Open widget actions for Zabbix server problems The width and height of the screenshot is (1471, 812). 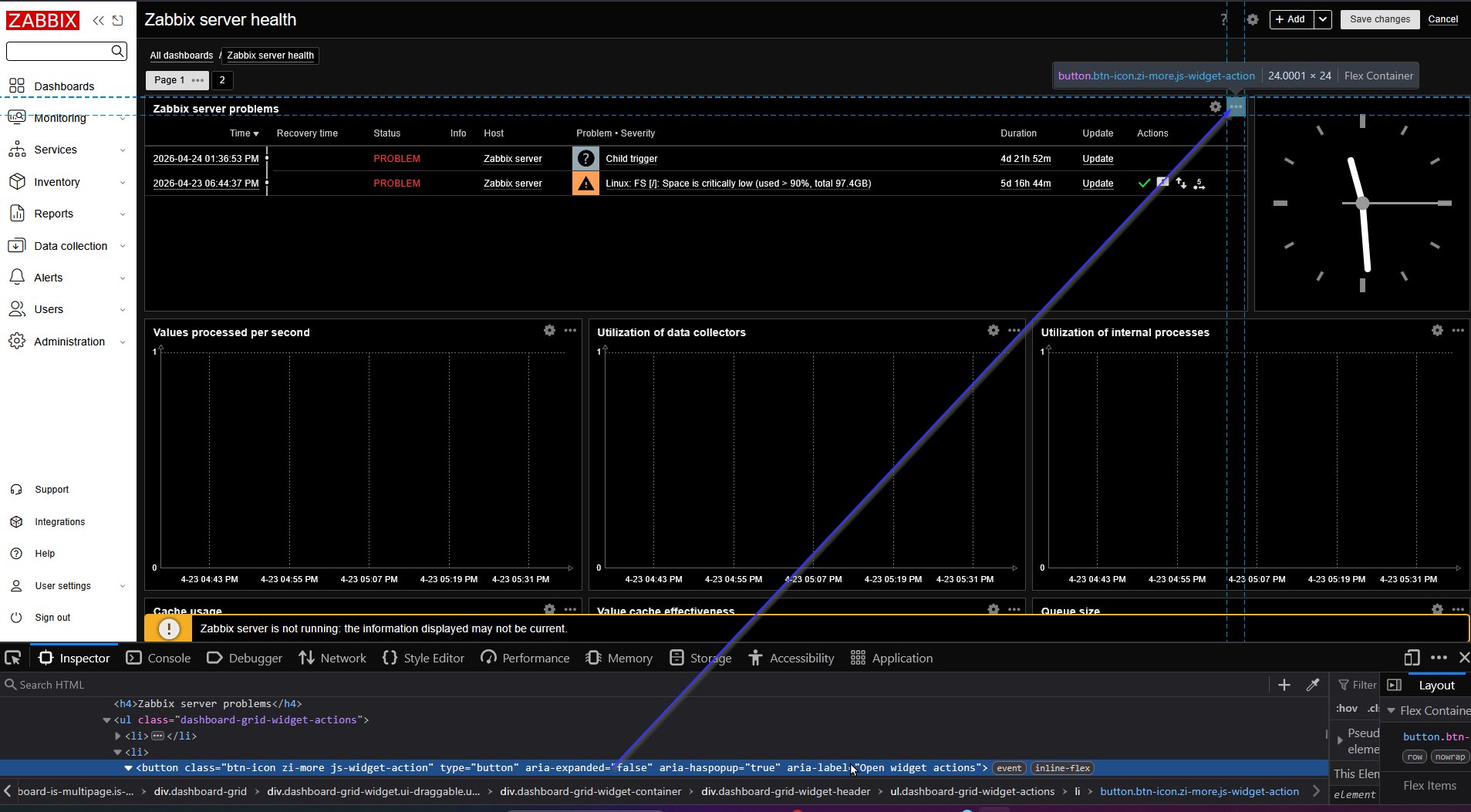click(x=1236, y=107)
